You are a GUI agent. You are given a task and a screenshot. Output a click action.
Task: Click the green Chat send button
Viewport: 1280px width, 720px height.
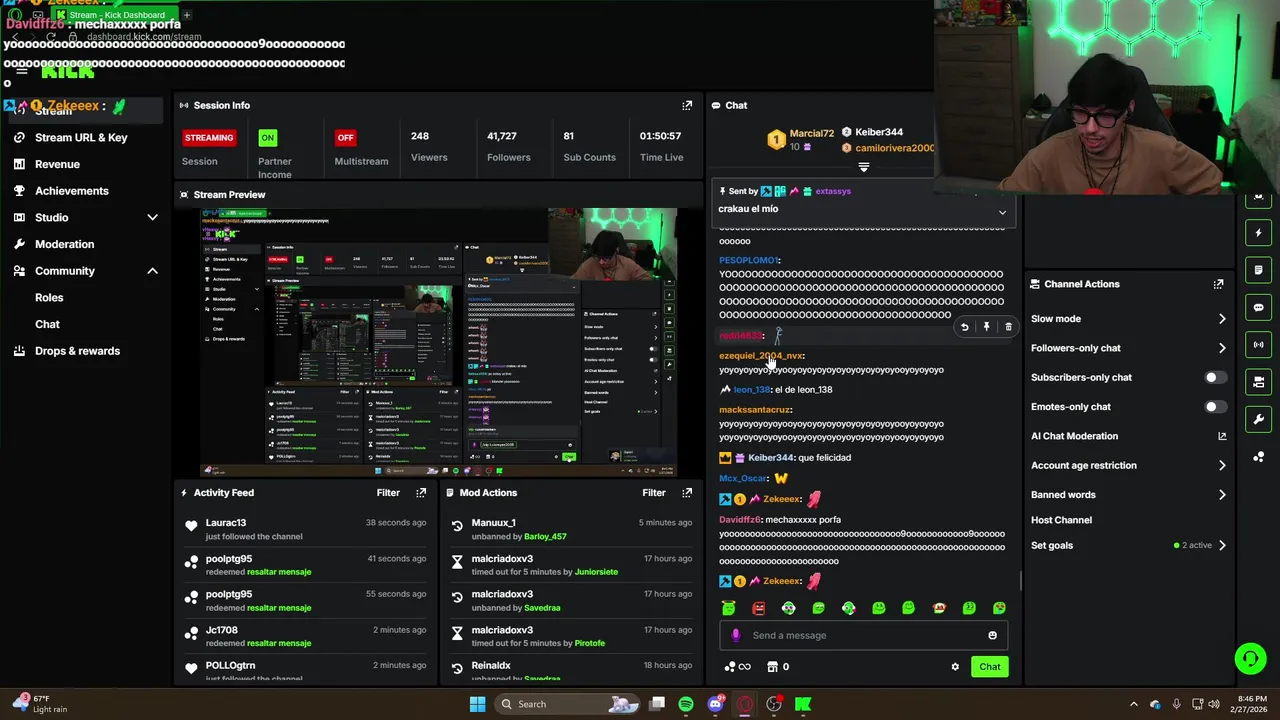(989, 667)
